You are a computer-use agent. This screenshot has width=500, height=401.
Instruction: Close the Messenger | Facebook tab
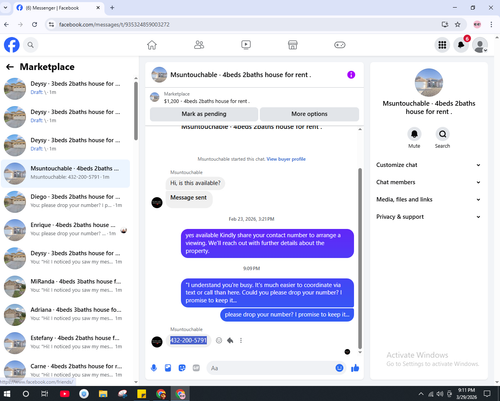pyautogui.click(x=98, y=7)
